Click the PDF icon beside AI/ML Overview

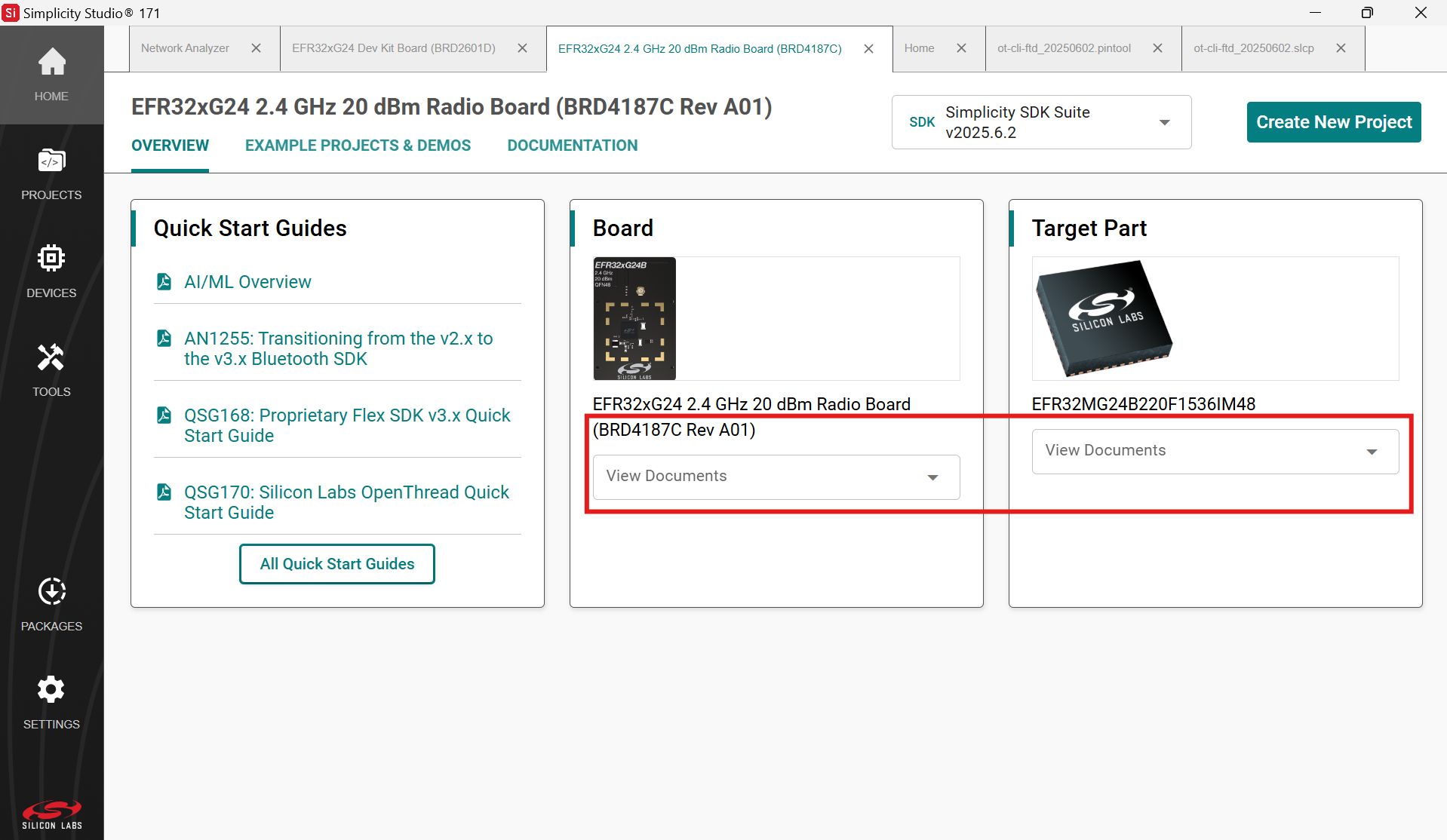[164, 281]
